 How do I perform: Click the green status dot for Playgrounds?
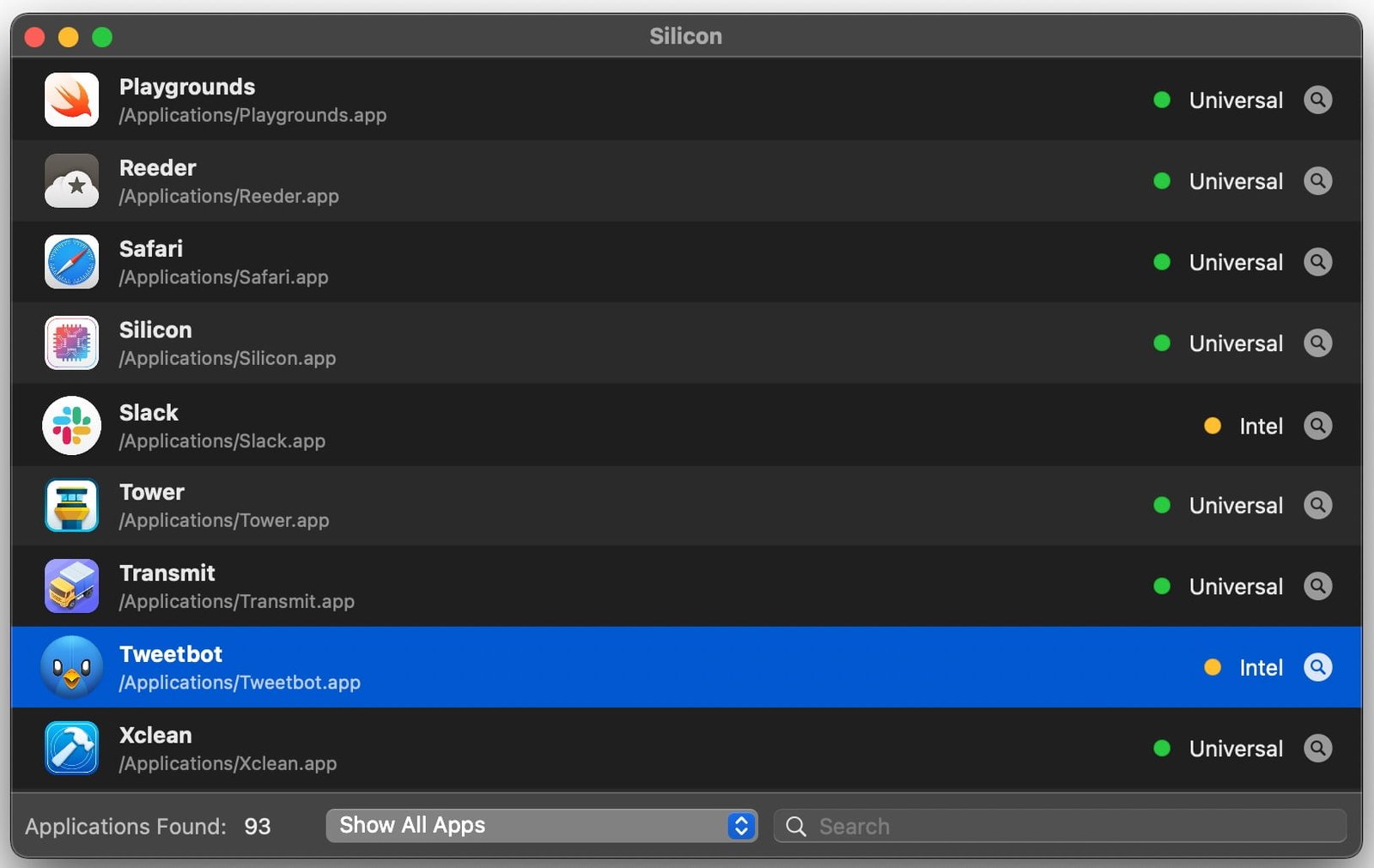[1162, 100]
